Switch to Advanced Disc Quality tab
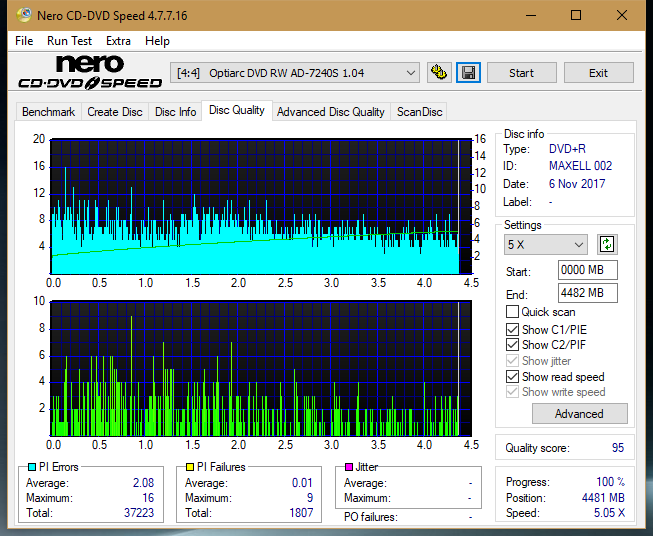The image size is (653, 536). [x=331, y=112]
